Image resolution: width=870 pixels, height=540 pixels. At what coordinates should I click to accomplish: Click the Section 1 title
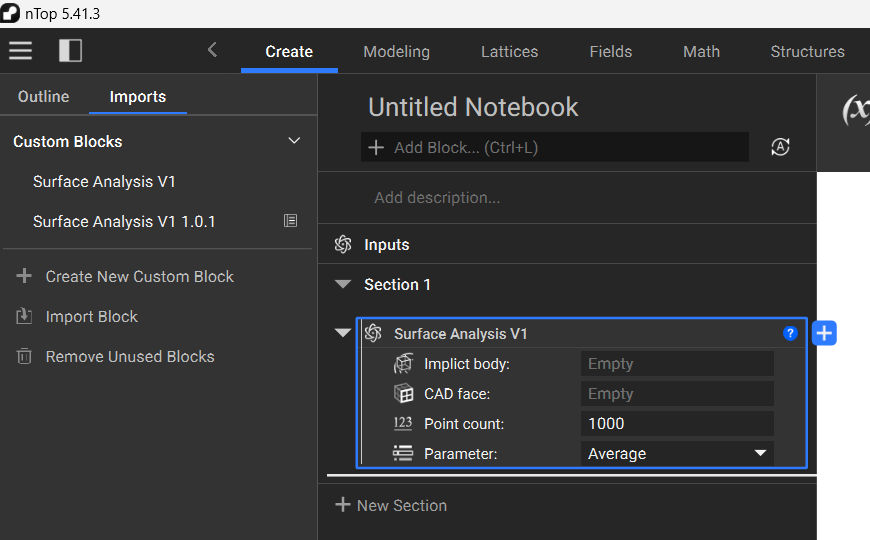click(x=397, y=285)
